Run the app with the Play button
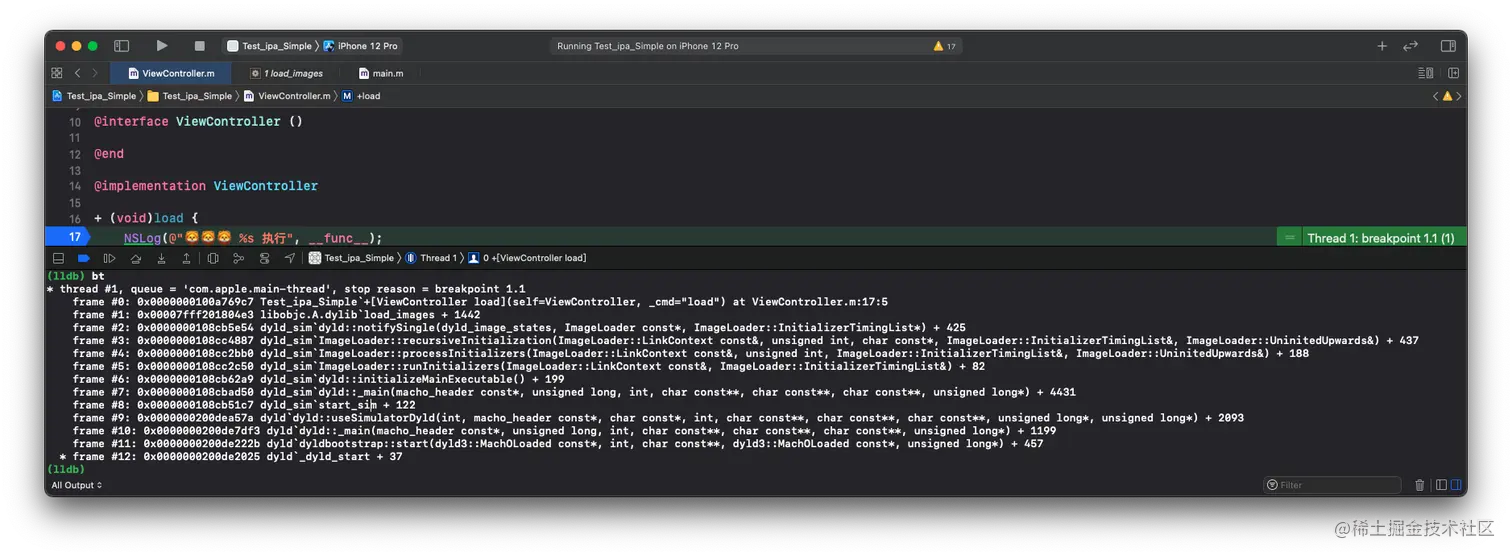This screenshot has height=556, width=1512. click(x=162, y=46)
